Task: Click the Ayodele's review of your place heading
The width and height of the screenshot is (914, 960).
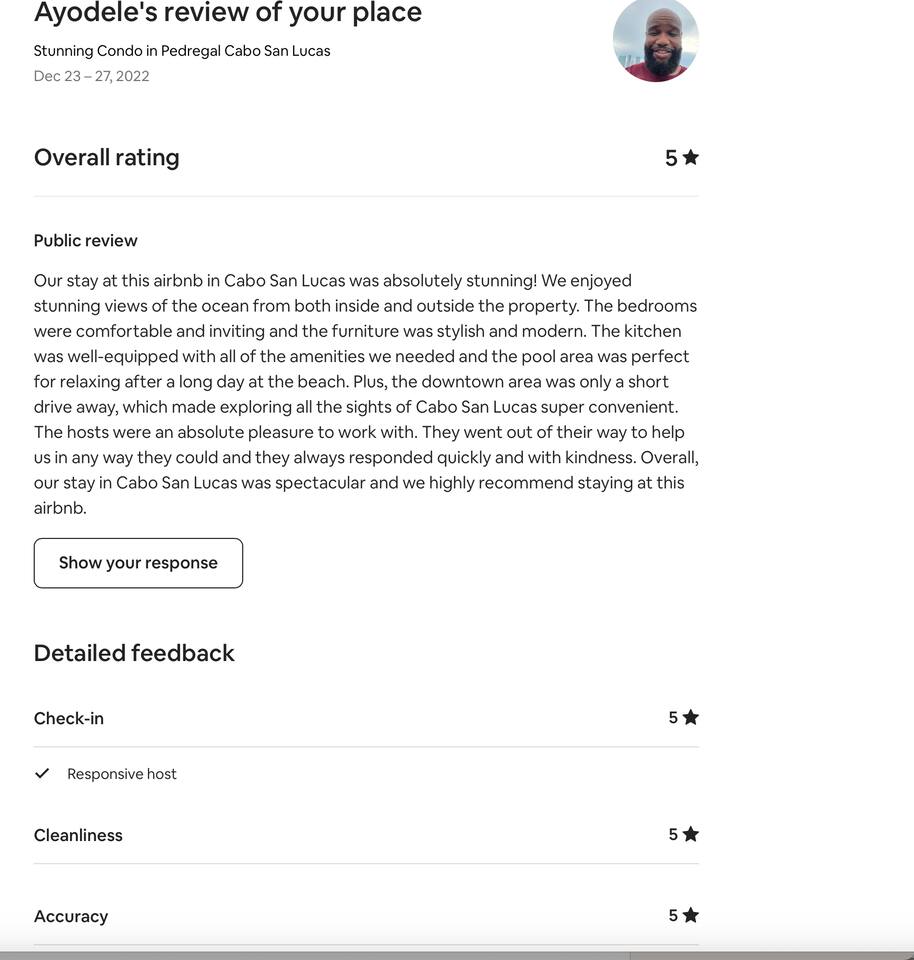Action: pos(228,13)
